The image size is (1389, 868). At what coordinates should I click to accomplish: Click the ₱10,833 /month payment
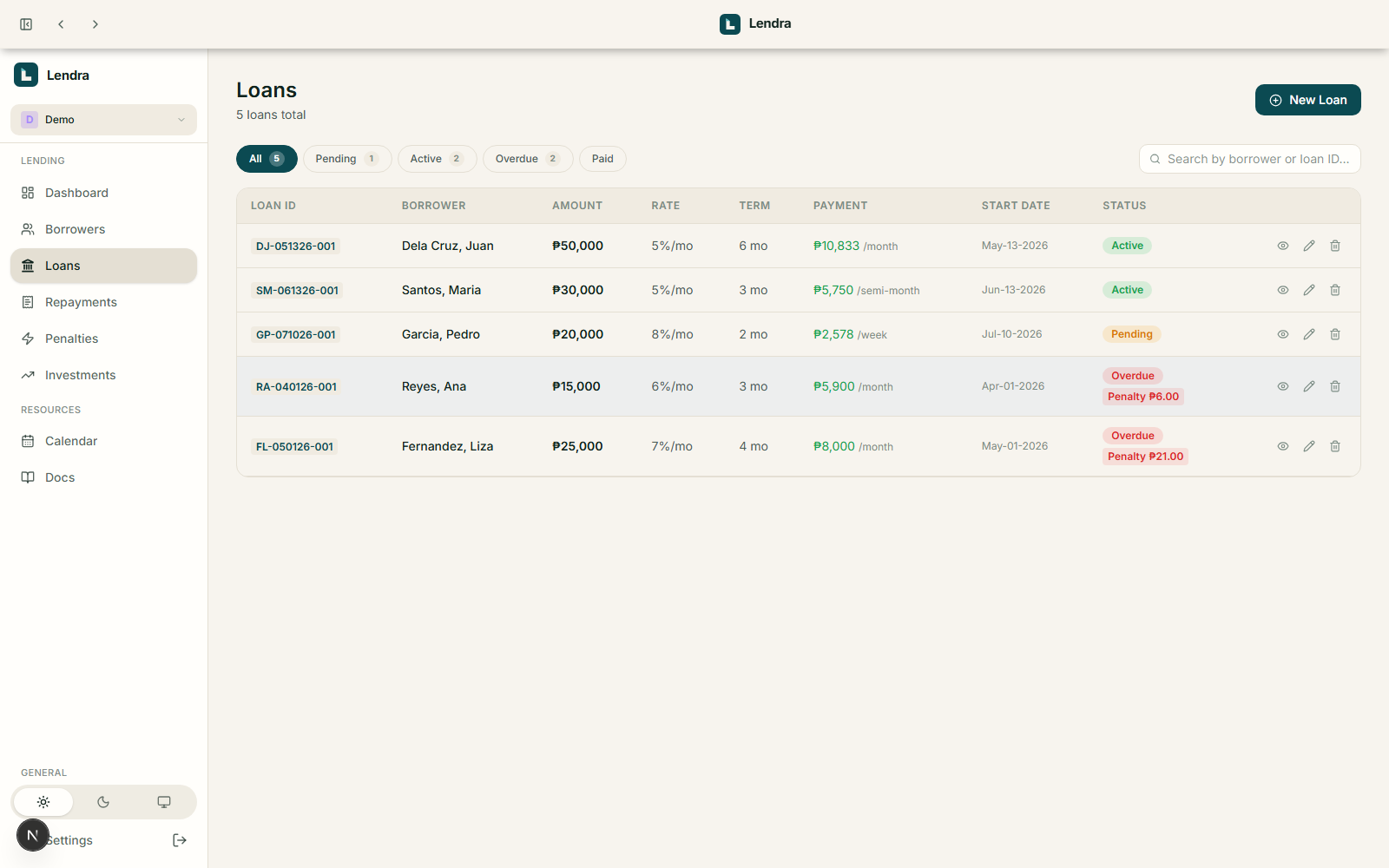tap(856, 246)
